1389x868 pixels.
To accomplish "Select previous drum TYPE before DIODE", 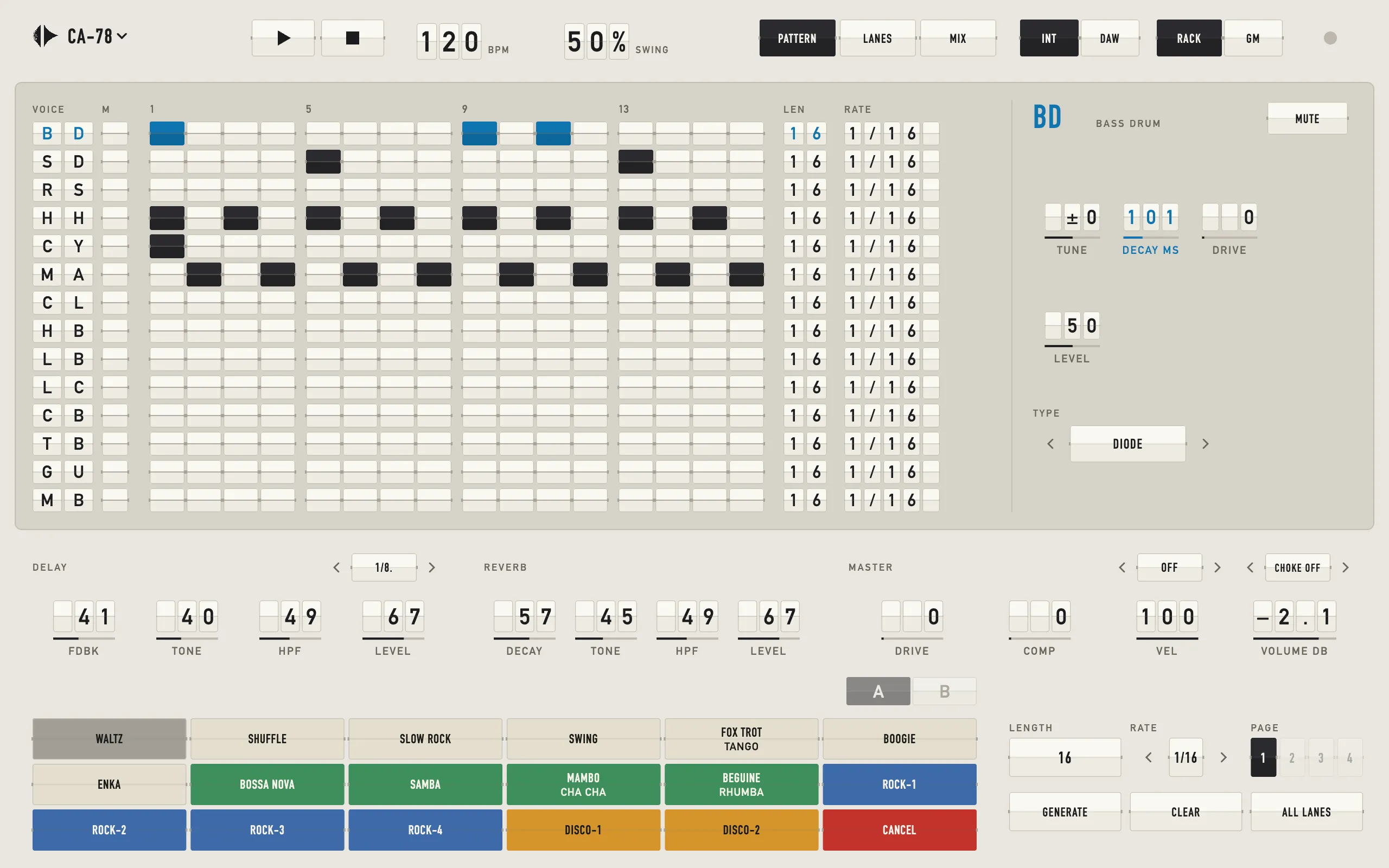I will (1050, 444).
